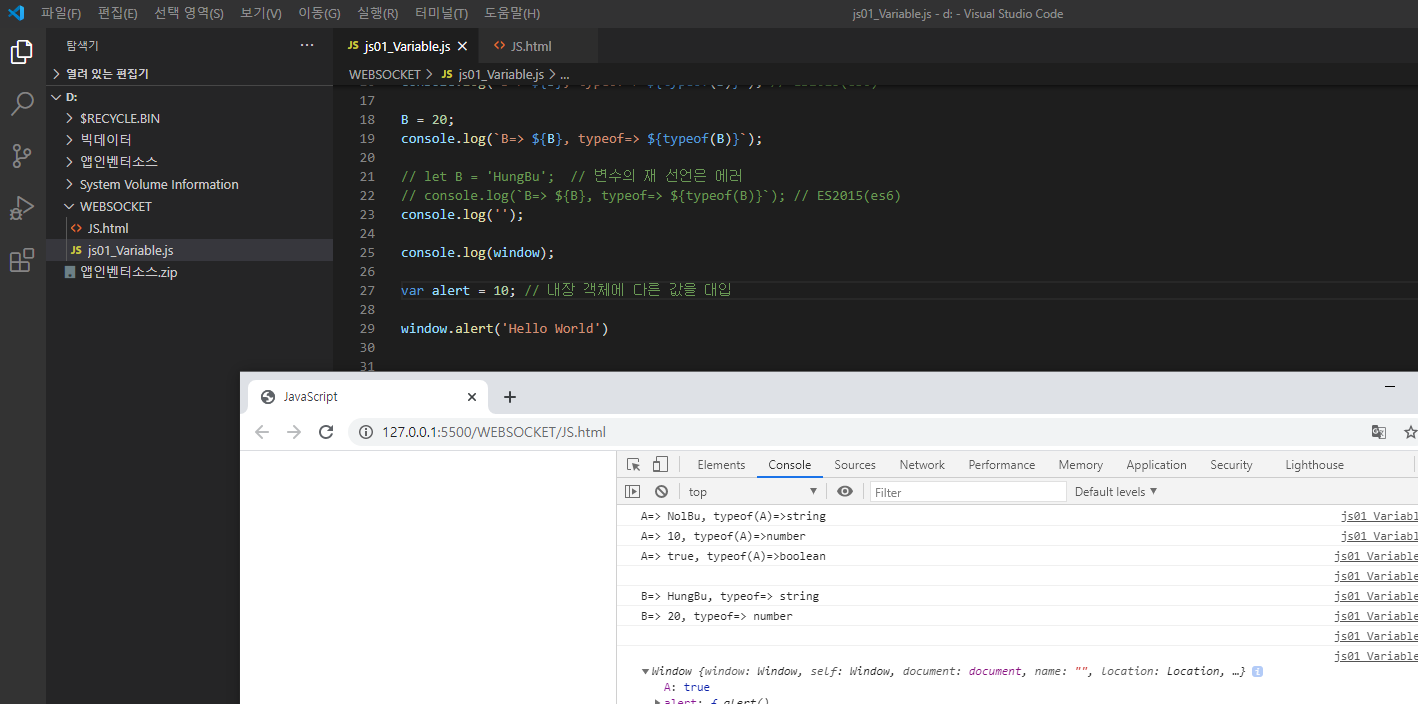Open source link for 'A=> true' log

pyautogui.click(x=1376, y=556)
